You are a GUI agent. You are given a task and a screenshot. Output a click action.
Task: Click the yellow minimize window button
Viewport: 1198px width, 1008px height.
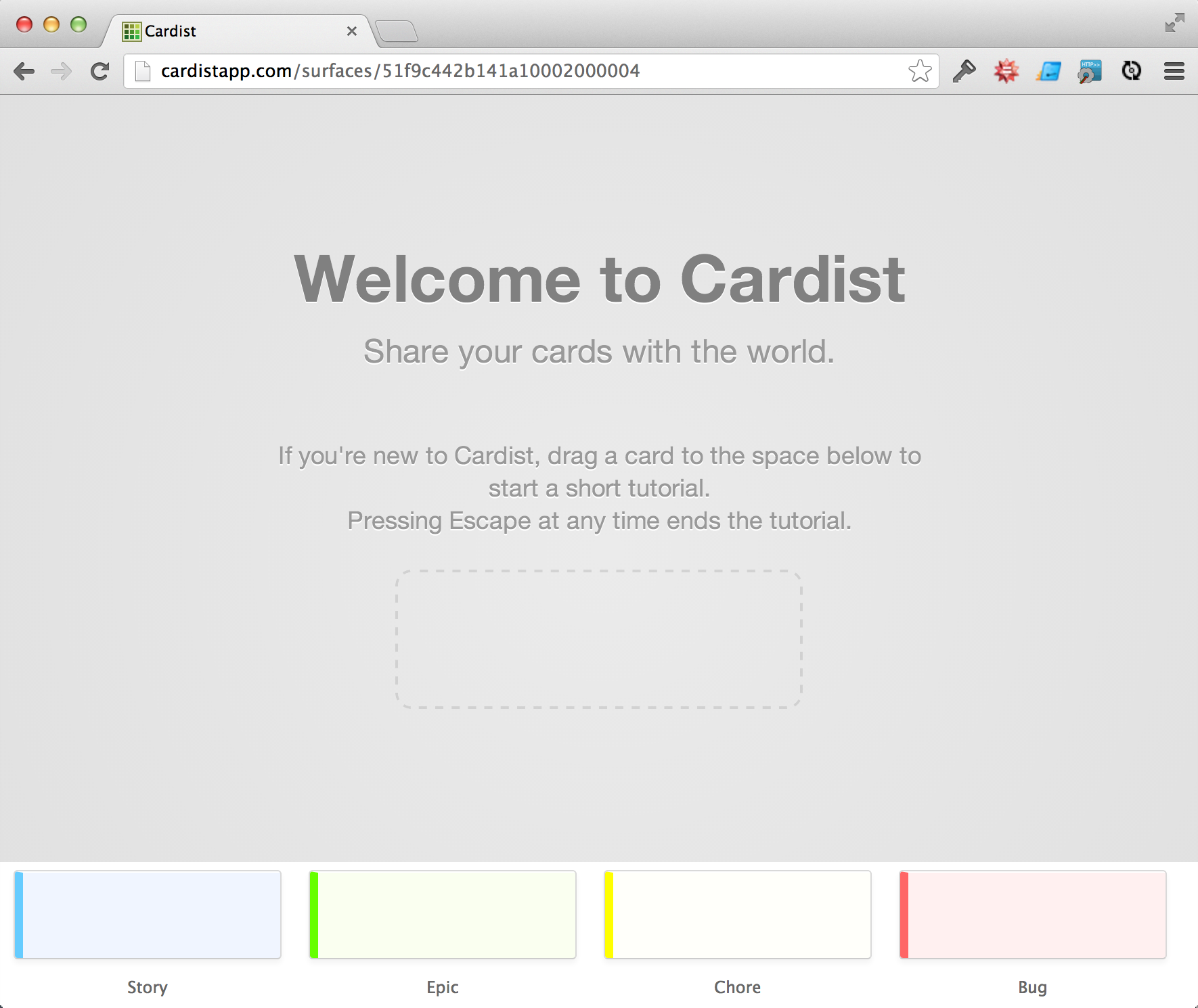(x=51, y=24)
